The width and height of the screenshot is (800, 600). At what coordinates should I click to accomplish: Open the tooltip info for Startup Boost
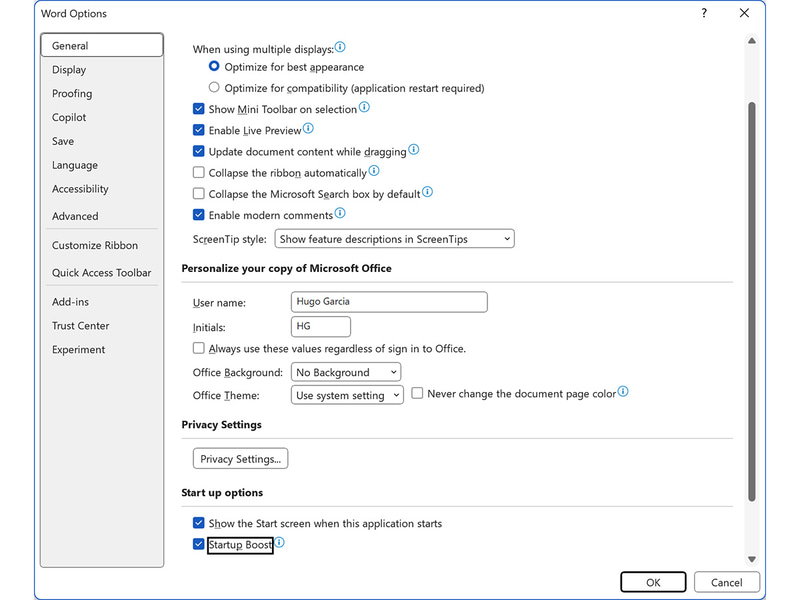click(279, 542)
